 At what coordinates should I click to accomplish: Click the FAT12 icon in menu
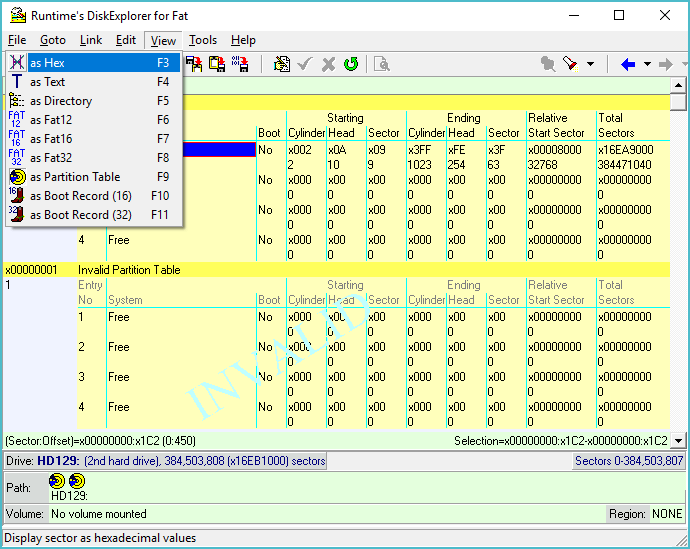(17, 120)
